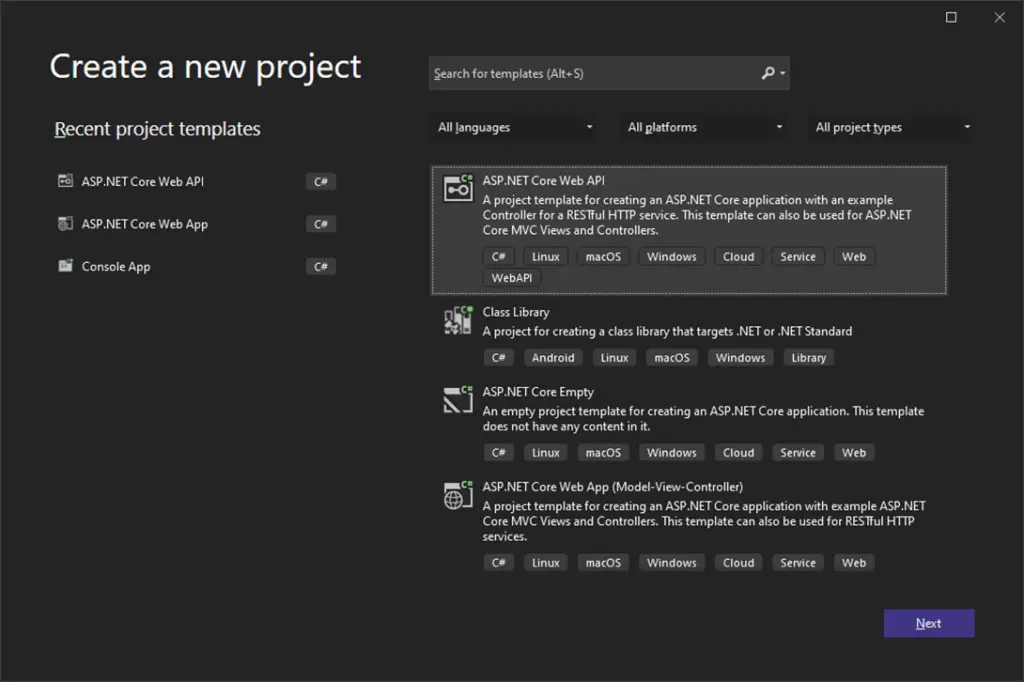Click the recent ASP.NET Core Web API icon
The image size is (1024, 682).
point(65,181)
